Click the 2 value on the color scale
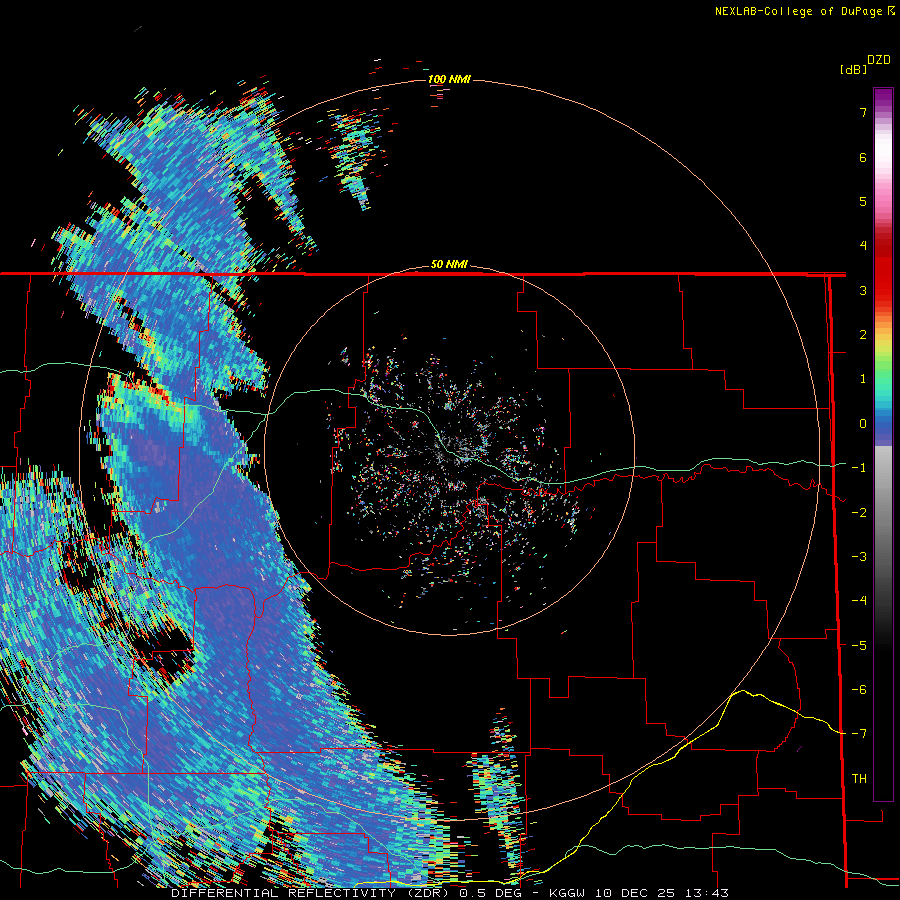Image resolution: width=900 pixels, height=900 pixels. [863, 335]
